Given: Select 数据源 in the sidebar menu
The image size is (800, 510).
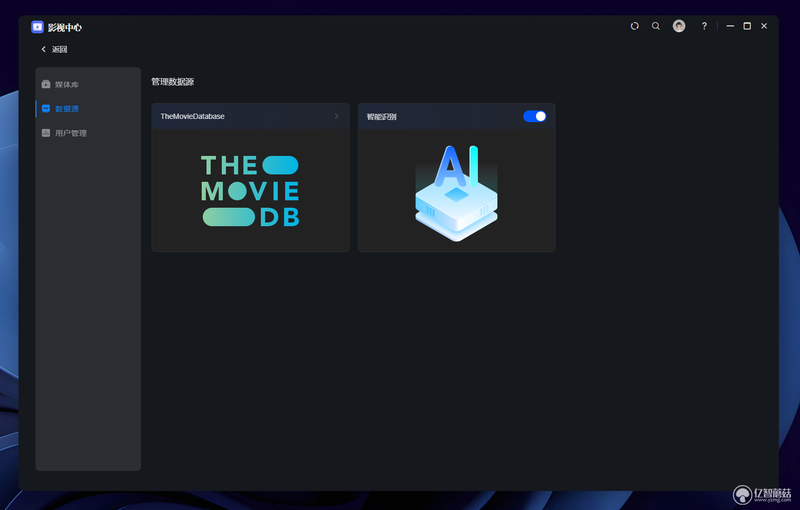Looking at the screenshot, I should (88, 109).
